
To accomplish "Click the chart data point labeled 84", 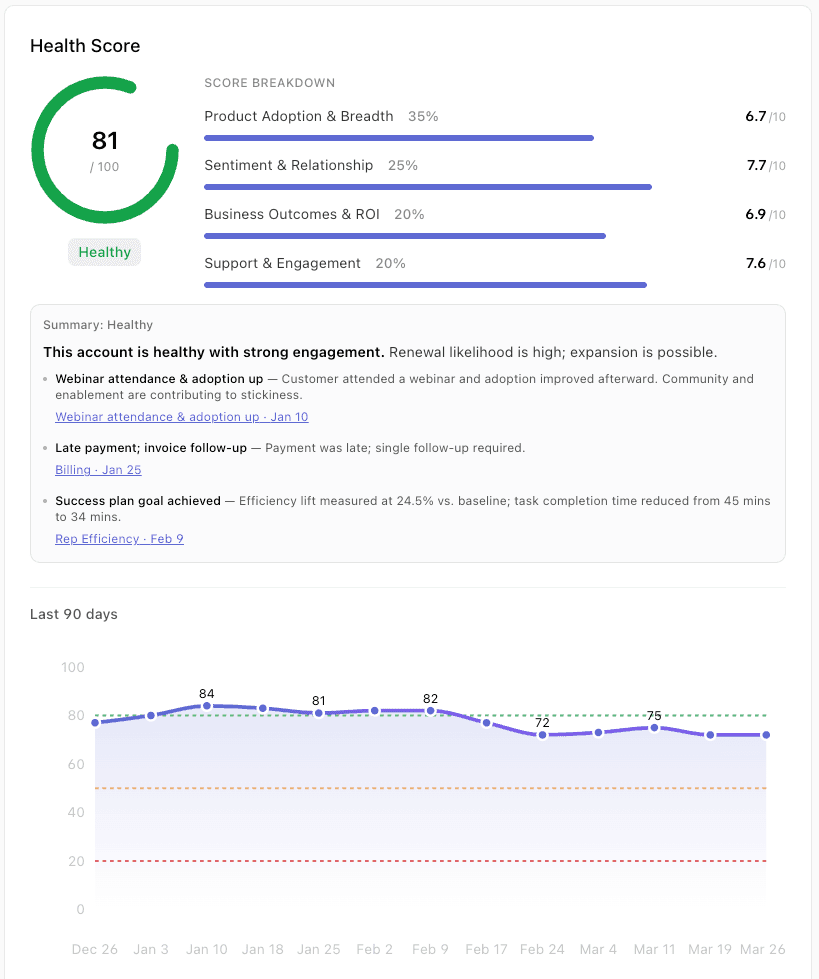I will pos(207,706).
